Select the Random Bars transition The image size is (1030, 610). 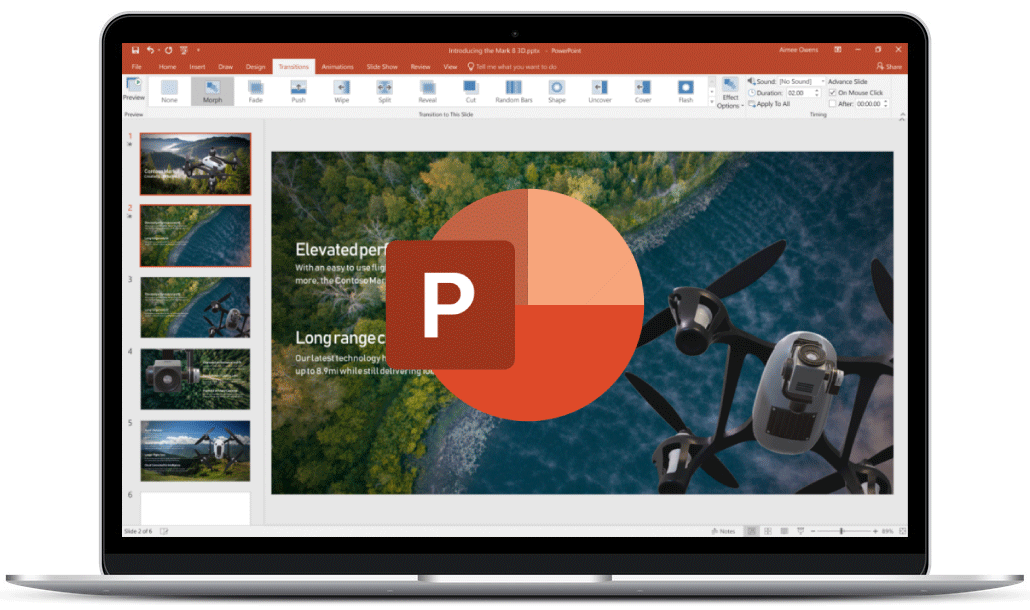pos(514,91)
